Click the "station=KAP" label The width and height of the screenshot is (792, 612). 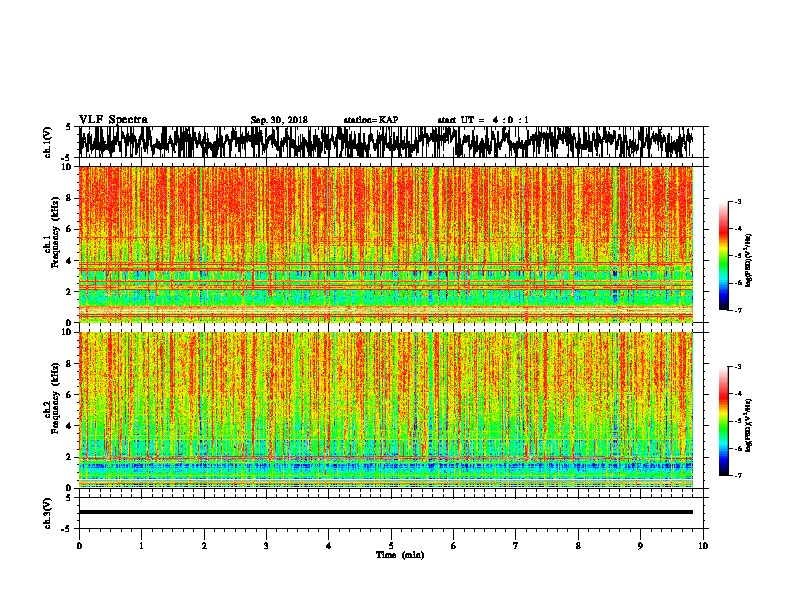(x=371, y=120)
